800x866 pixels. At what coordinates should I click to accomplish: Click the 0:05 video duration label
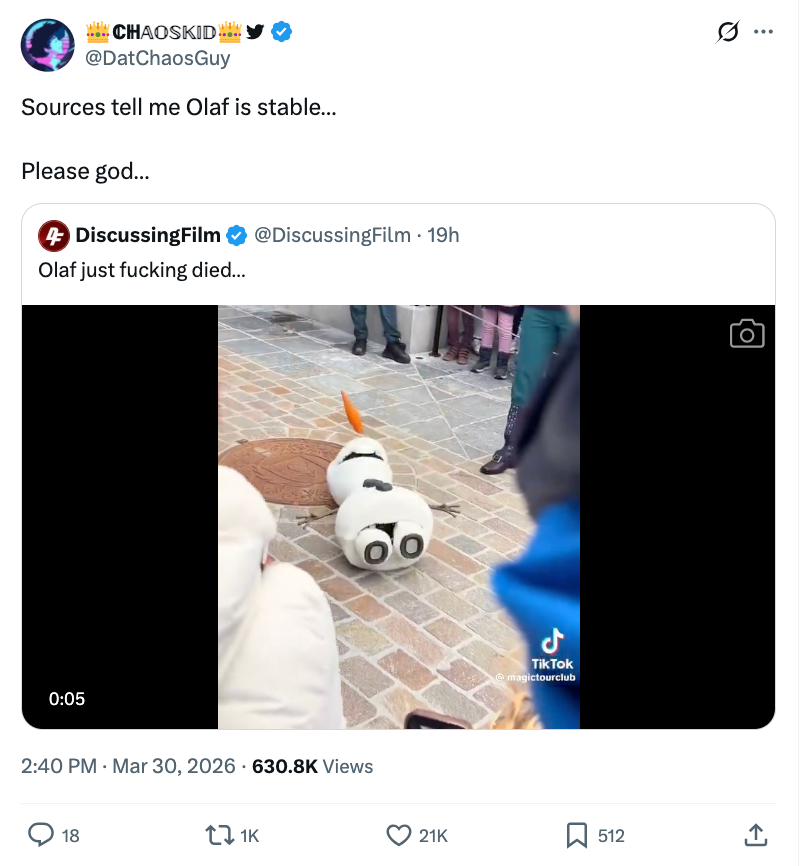point(67,699)
